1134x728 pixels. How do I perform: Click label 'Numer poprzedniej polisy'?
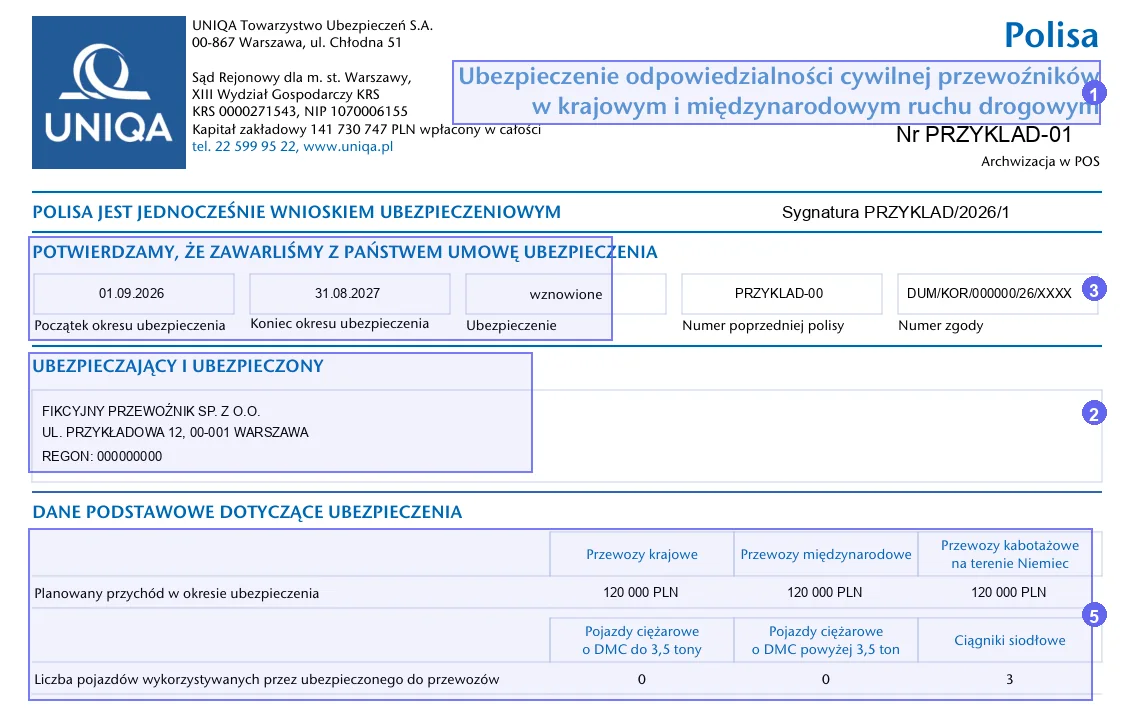(x=763, y=326)
